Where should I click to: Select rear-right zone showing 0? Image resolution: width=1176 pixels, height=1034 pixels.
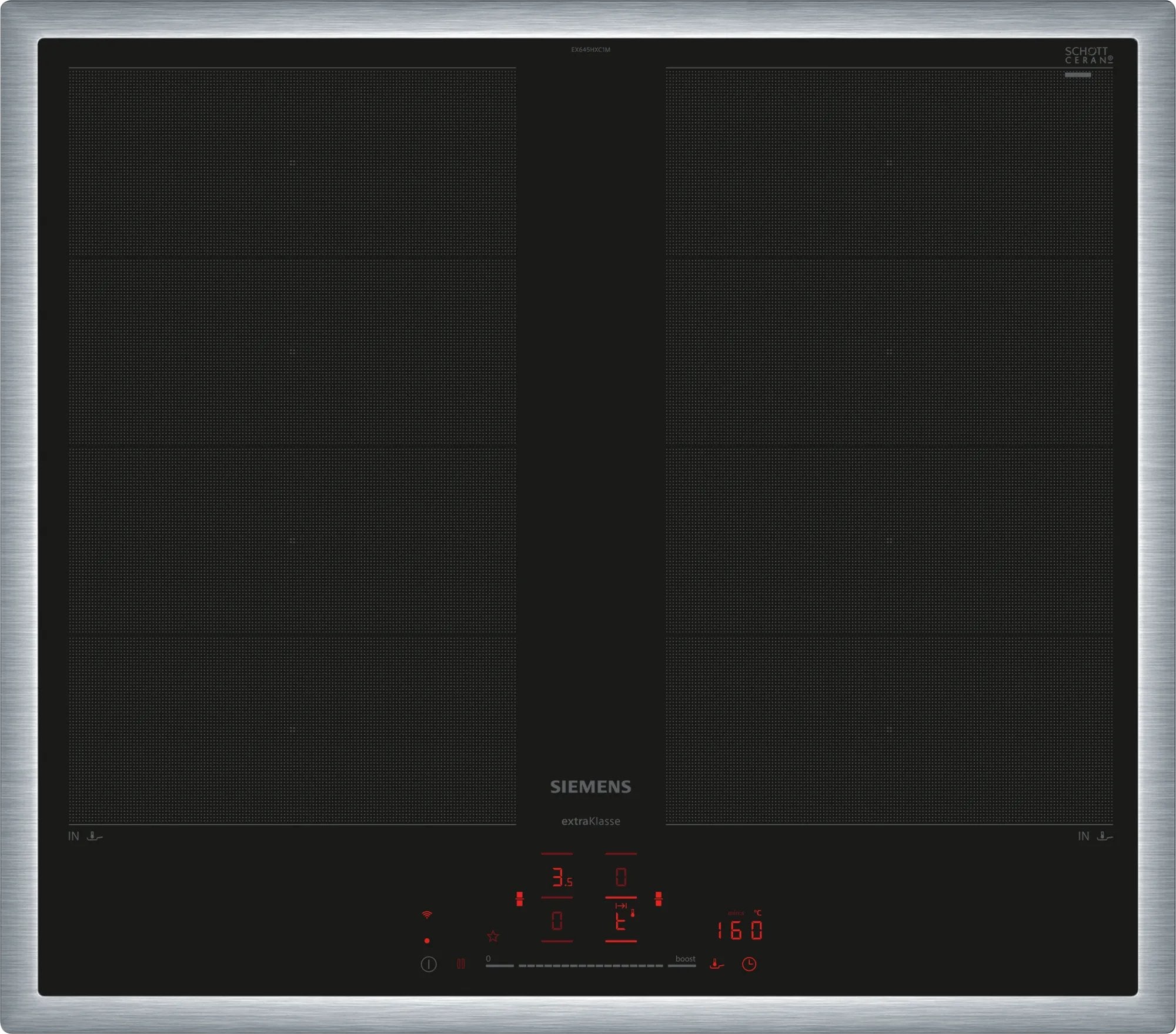(621, 878)
